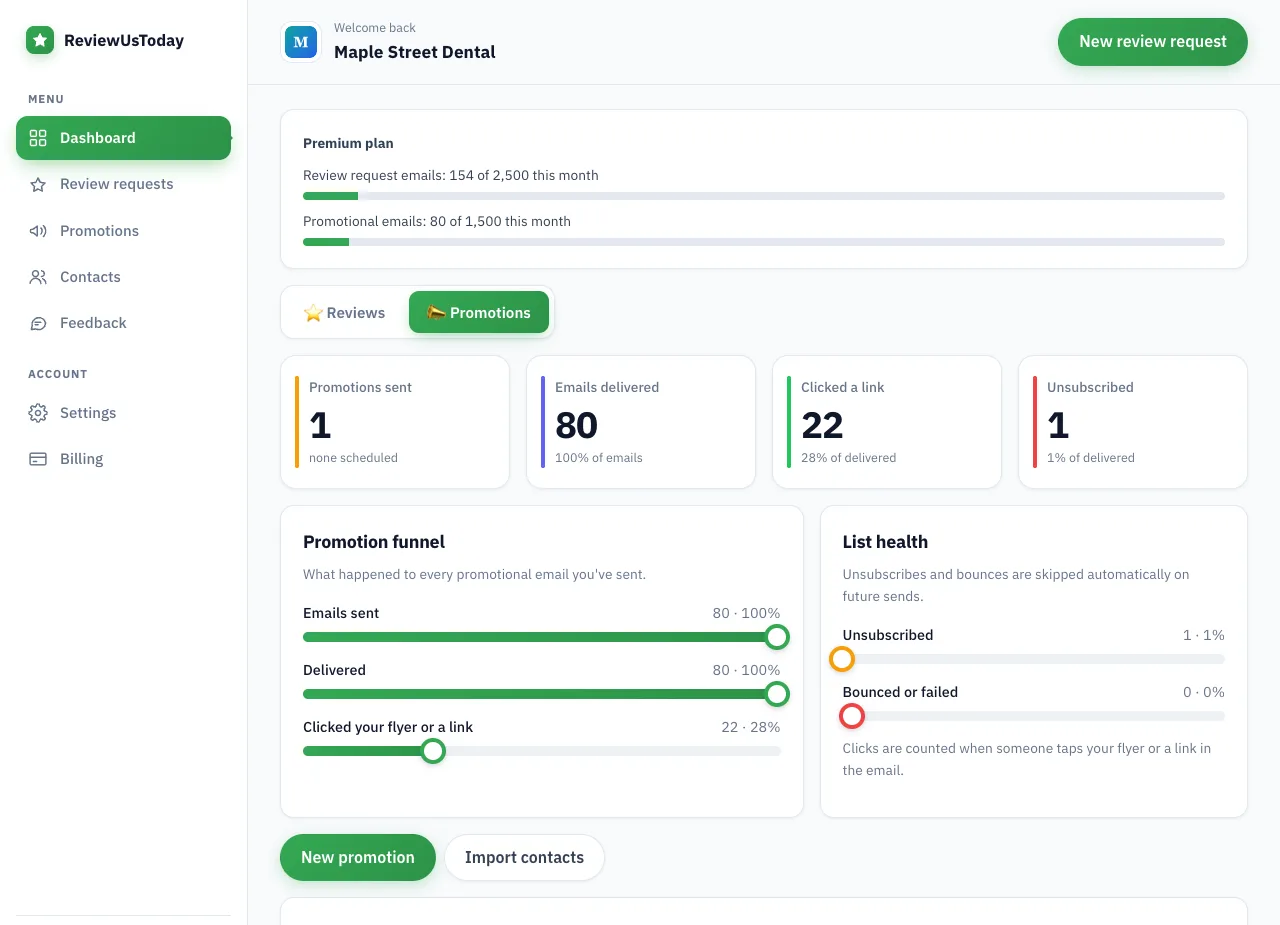Open the Clicked a link stat card
The image size is (1280, 925).
click(887, 422)
